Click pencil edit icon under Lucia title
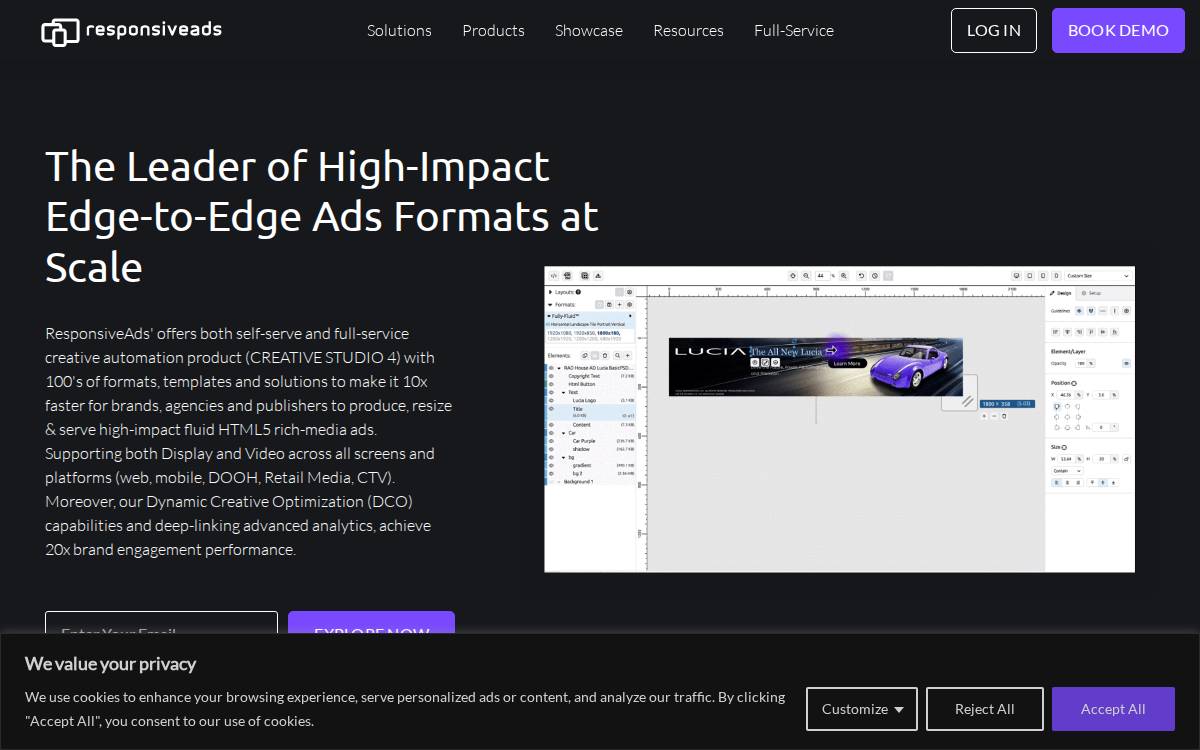The width and height of the screenshot is (1200, 750). click(x=765, y=362)
